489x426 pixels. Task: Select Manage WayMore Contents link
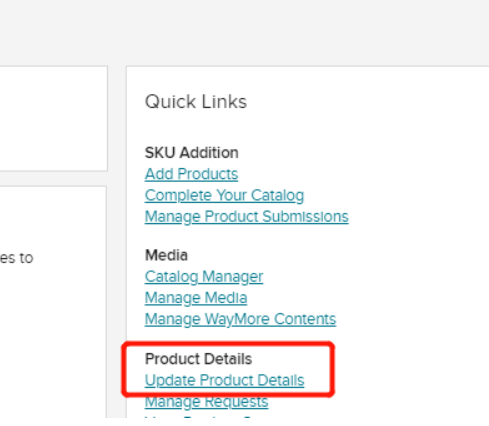(240, 319)
